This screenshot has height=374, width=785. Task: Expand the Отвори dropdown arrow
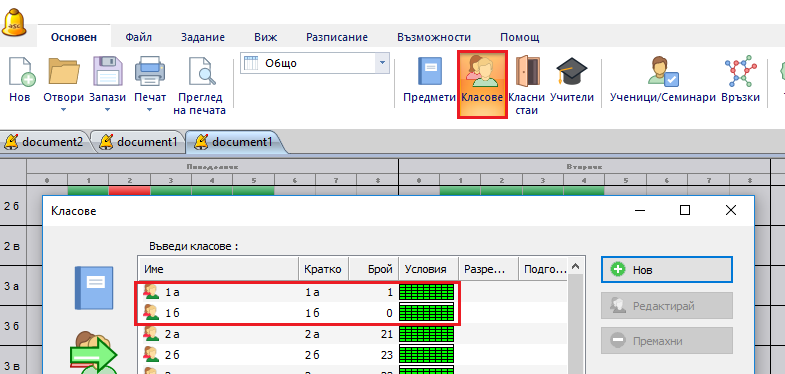(63, 110)
